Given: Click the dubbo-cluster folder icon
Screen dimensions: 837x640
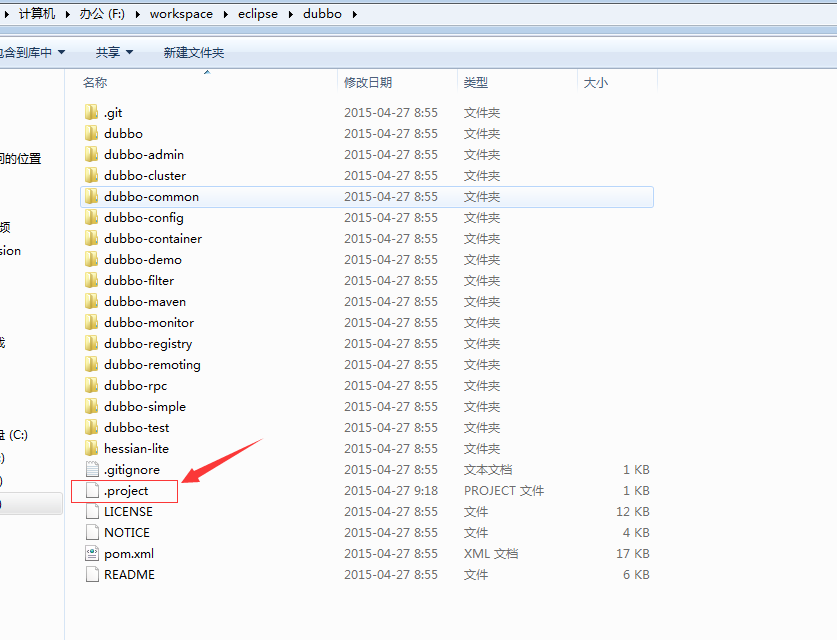Looking at the screenshot, I should coord(91,175).
